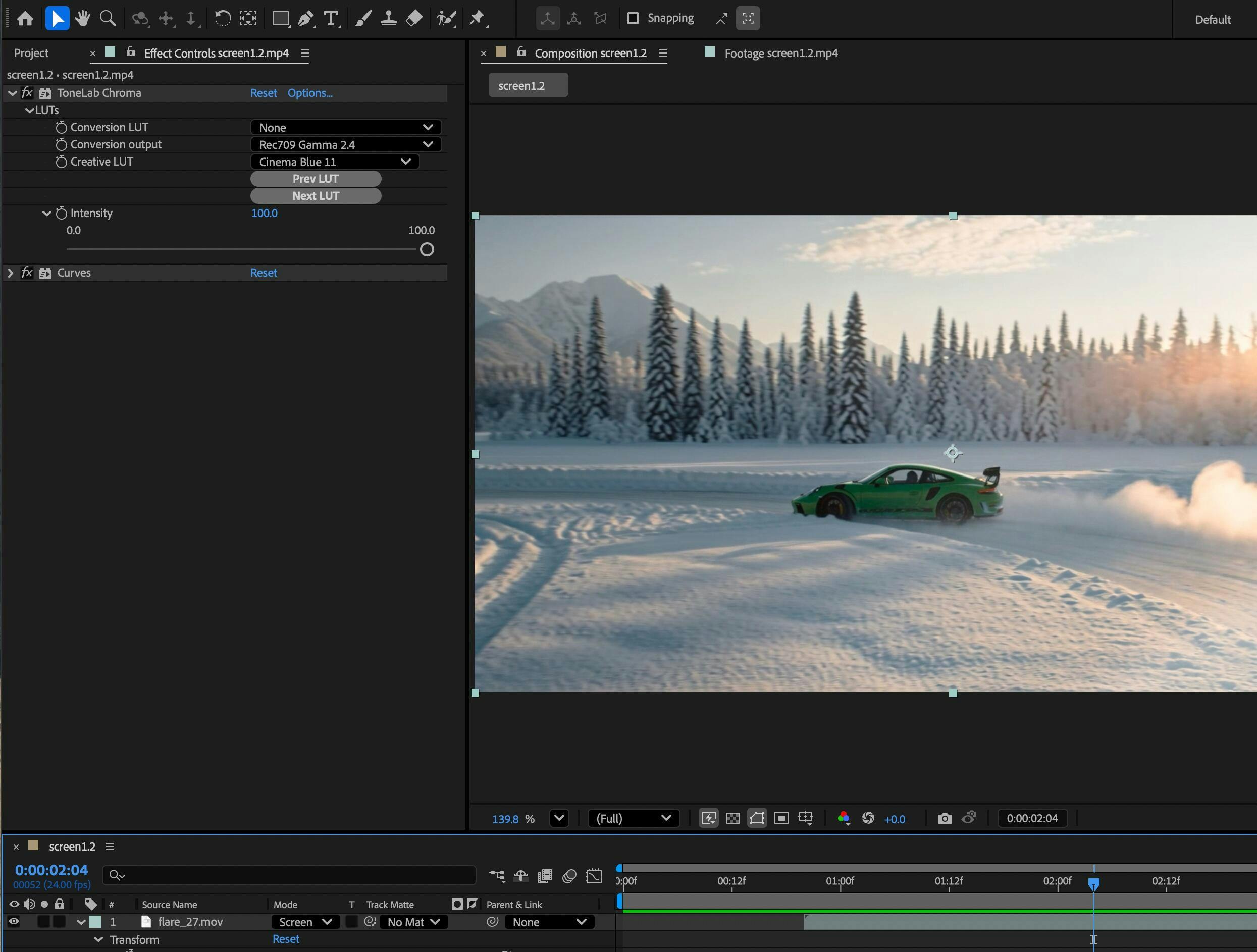Expand the Curves effect properties
Viewport: 1257px width, 952px height.
(10, 273)
